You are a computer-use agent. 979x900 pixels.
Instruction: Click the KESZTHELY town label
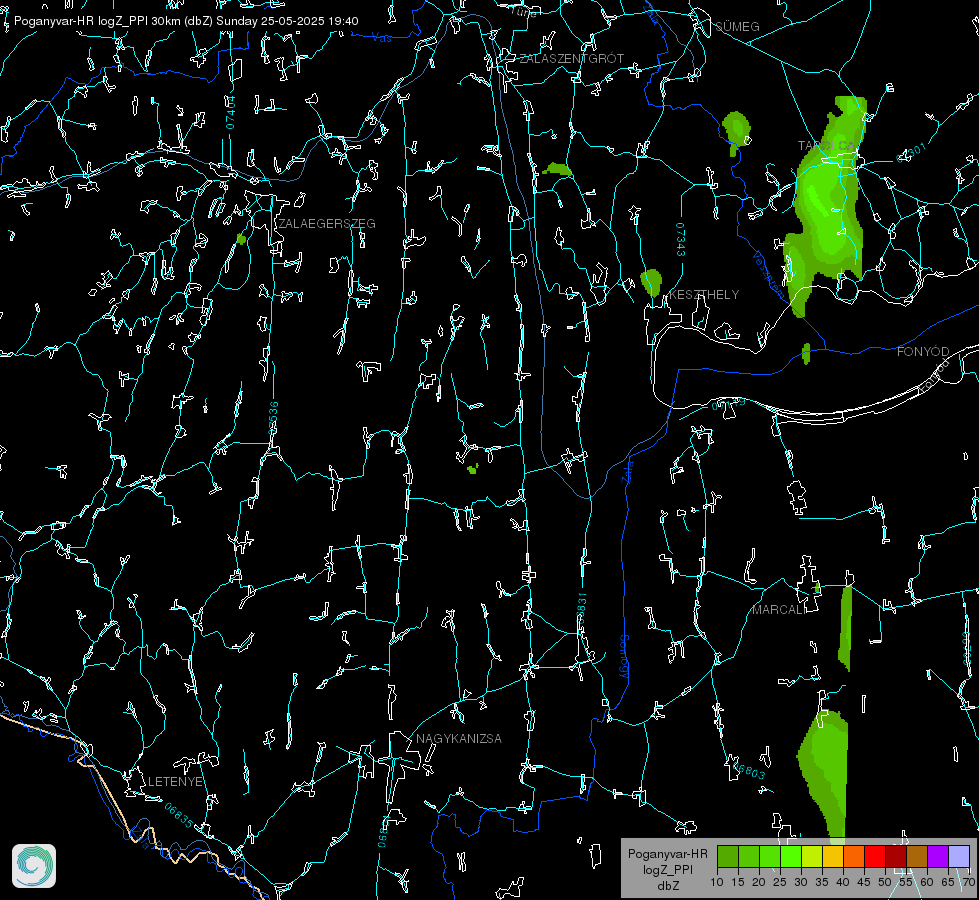[704, 295]
